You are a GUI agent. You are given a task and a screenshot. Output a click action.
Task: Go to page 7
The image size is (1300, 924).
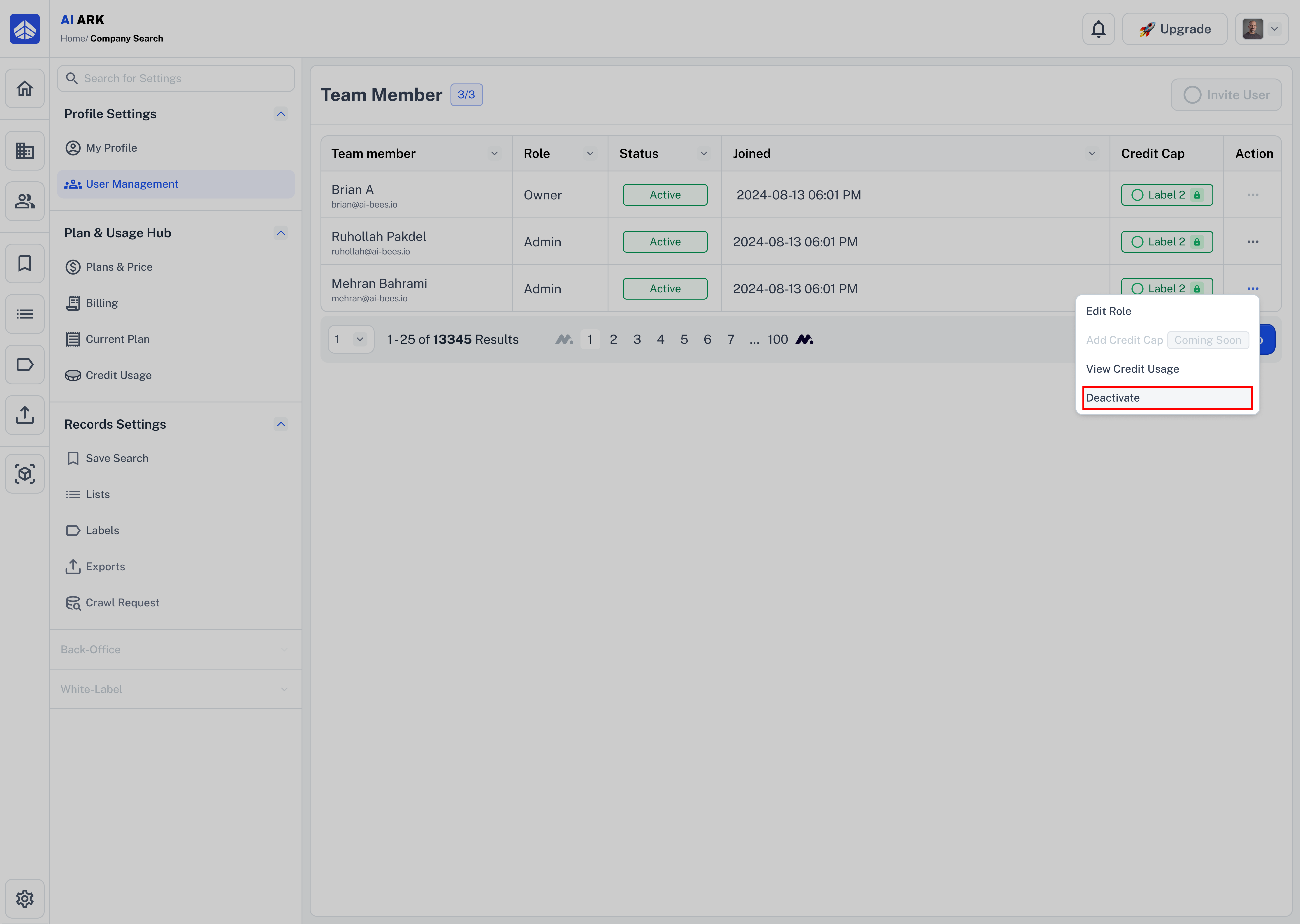(x=731, y=340)
